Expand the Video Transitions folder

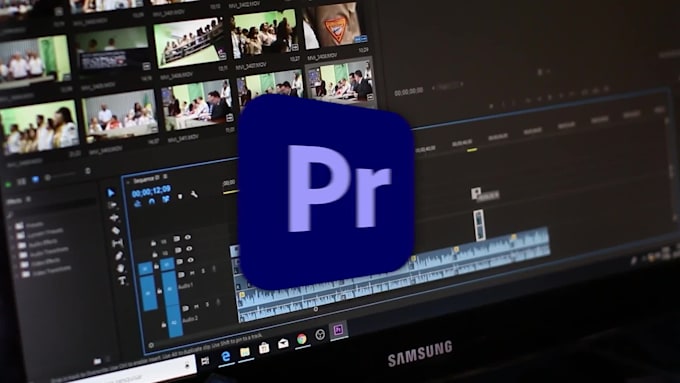tap(17, 275)
